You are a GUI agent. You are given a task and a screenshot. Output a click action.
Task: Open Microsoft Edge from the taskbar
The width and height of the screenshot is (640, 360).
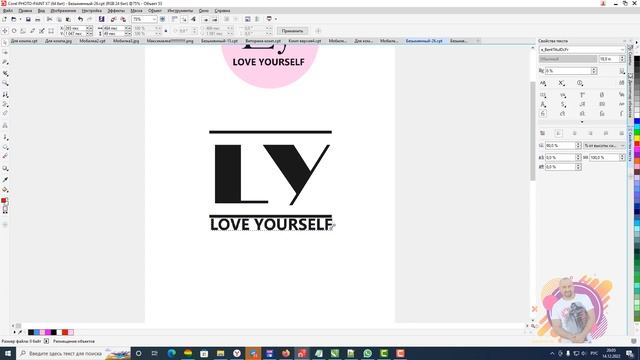click(171, 353)
